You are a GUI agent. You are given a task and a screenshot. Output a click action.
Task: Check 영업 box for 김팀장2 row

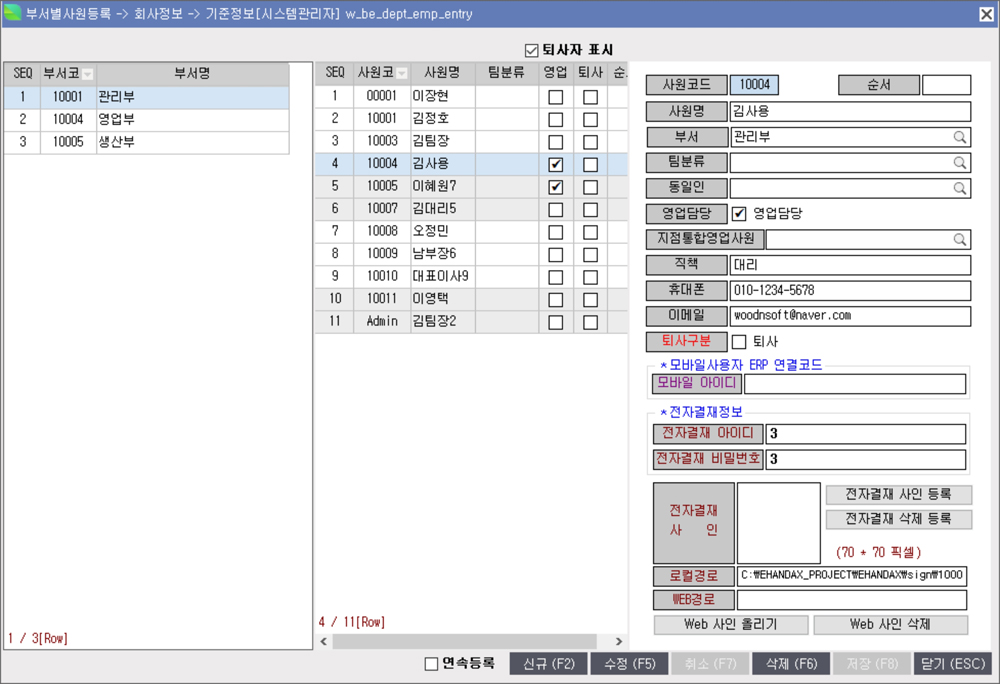(x=555, y=322)
